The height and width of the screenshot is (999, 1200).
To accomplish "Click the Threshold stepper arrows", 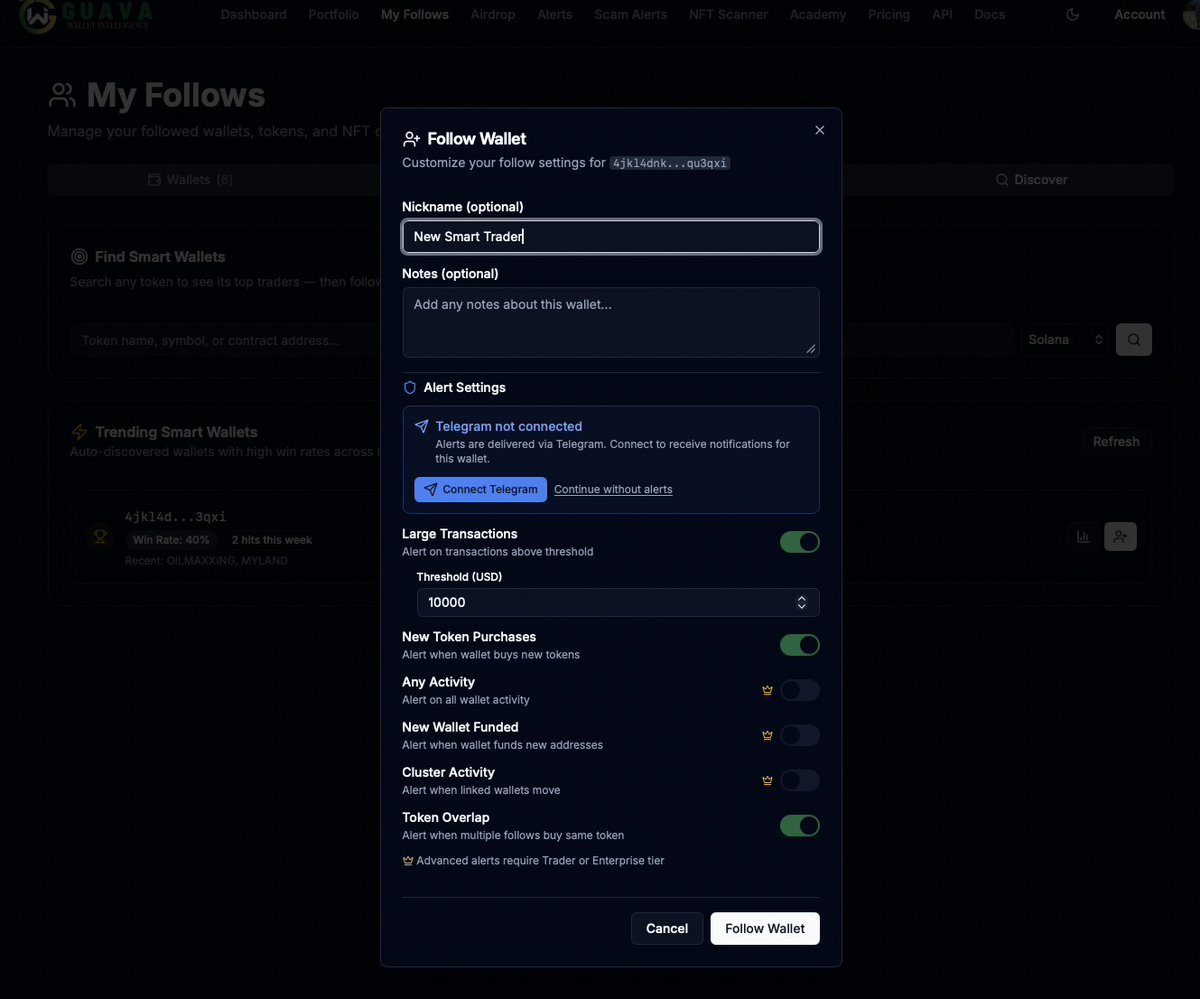I will [802, 602].
